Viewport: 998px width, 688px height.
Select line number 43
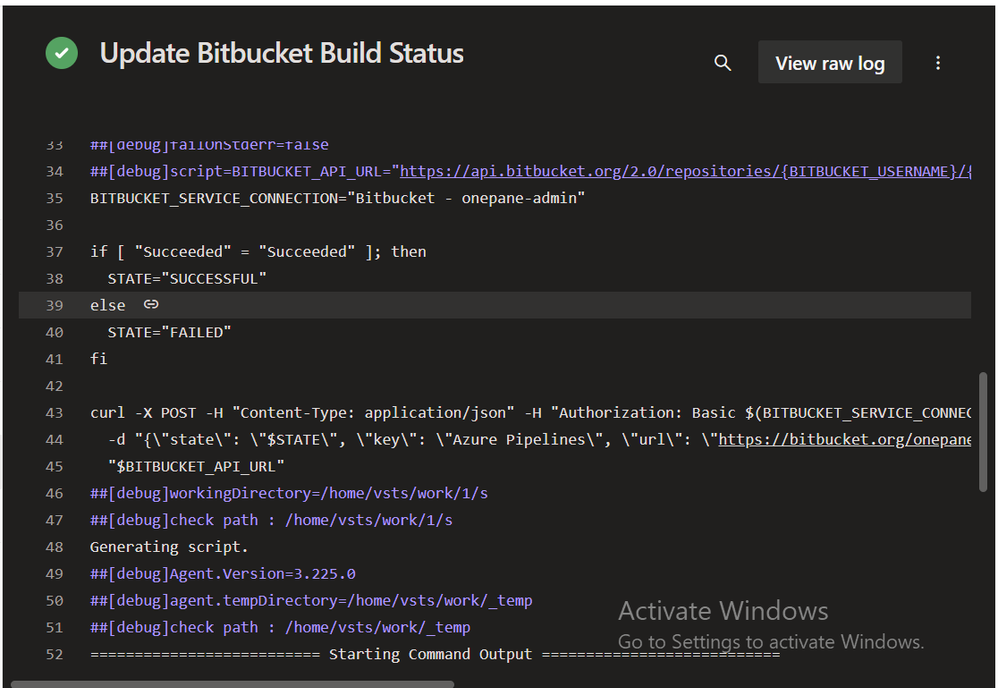click(55, 412)
